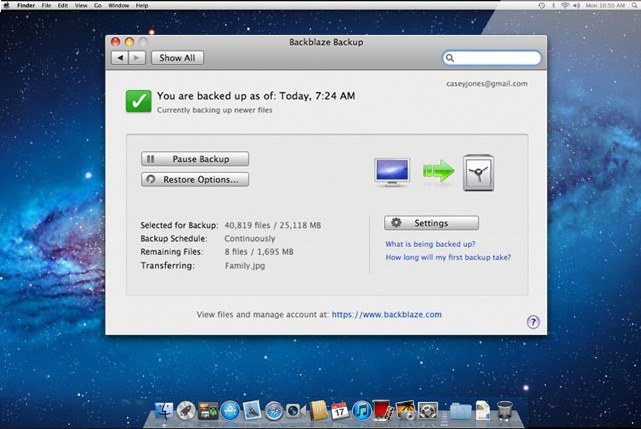The image size is (641, 429).
Task: Open the Calendar app in the dock
Action: pos(340,410)
